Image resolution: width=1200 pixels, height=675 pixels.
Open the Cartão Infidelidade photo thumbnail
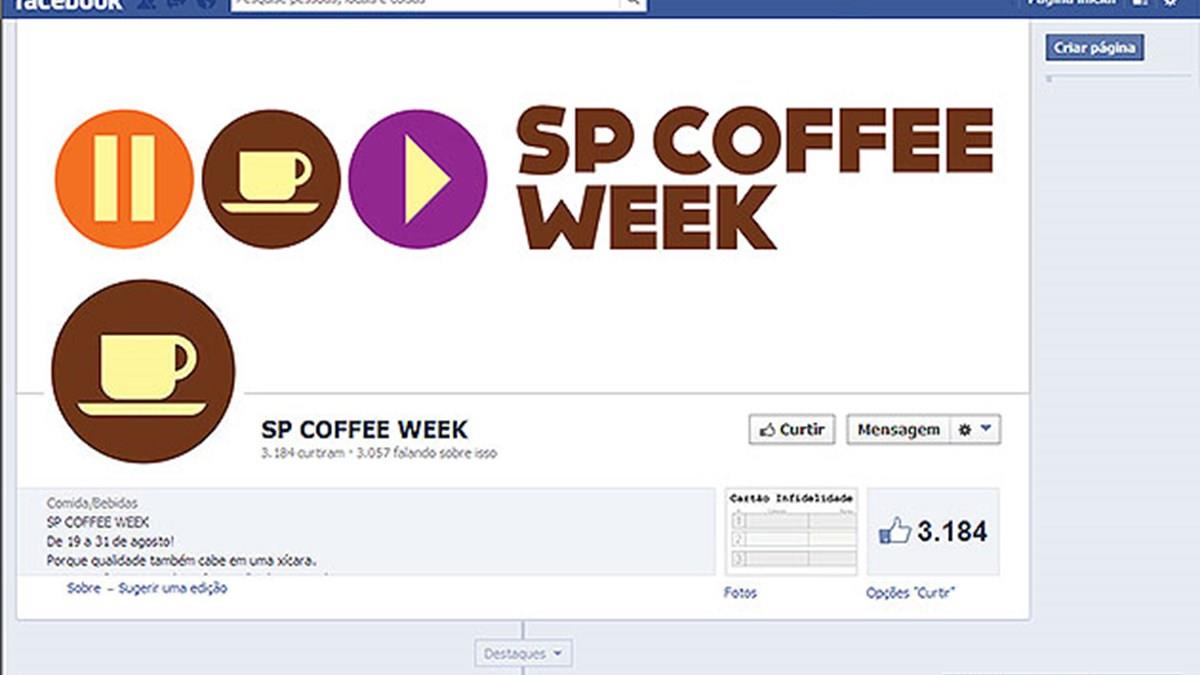pos(791,531)
